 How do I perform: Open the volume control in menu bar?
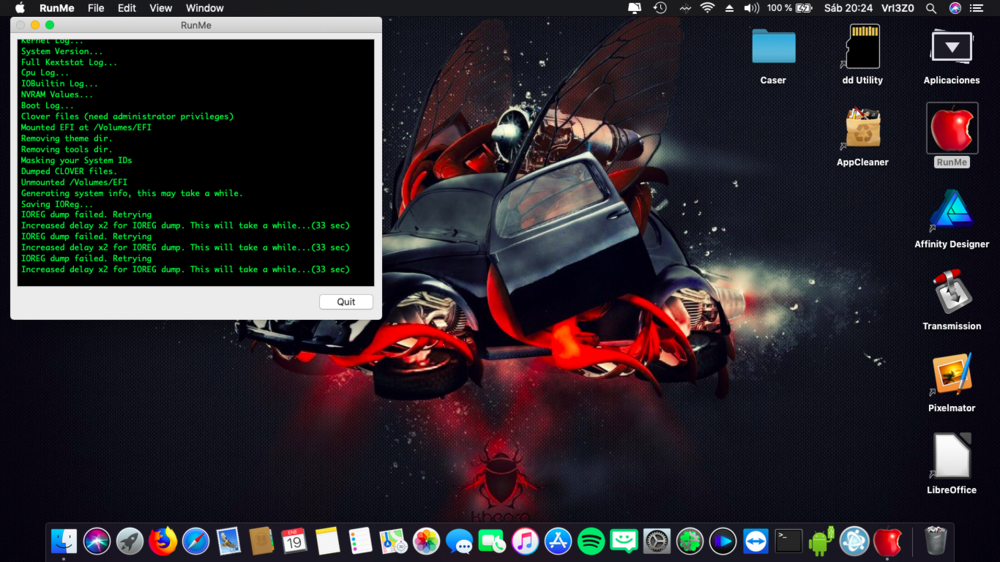pos(751,8)
